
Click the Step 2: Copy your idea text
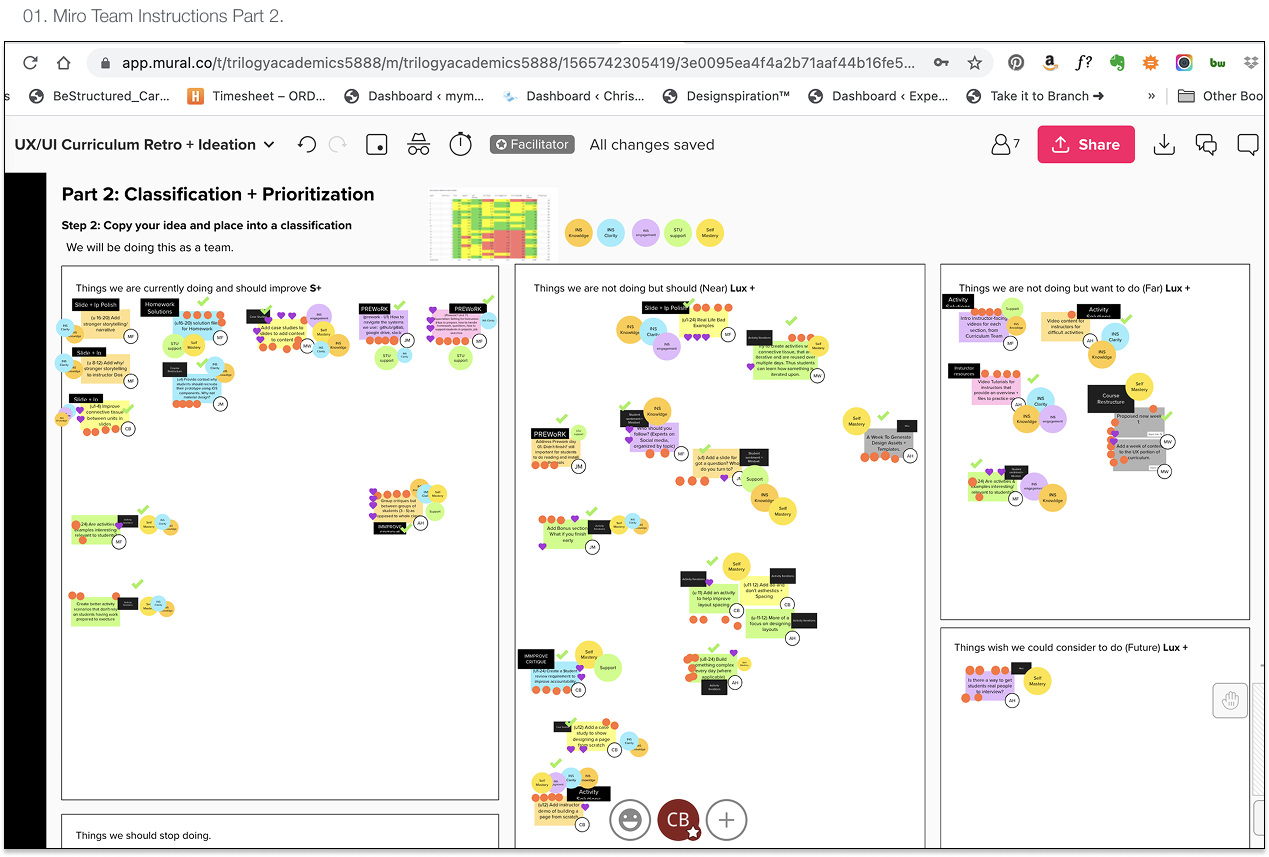[207, 225]
